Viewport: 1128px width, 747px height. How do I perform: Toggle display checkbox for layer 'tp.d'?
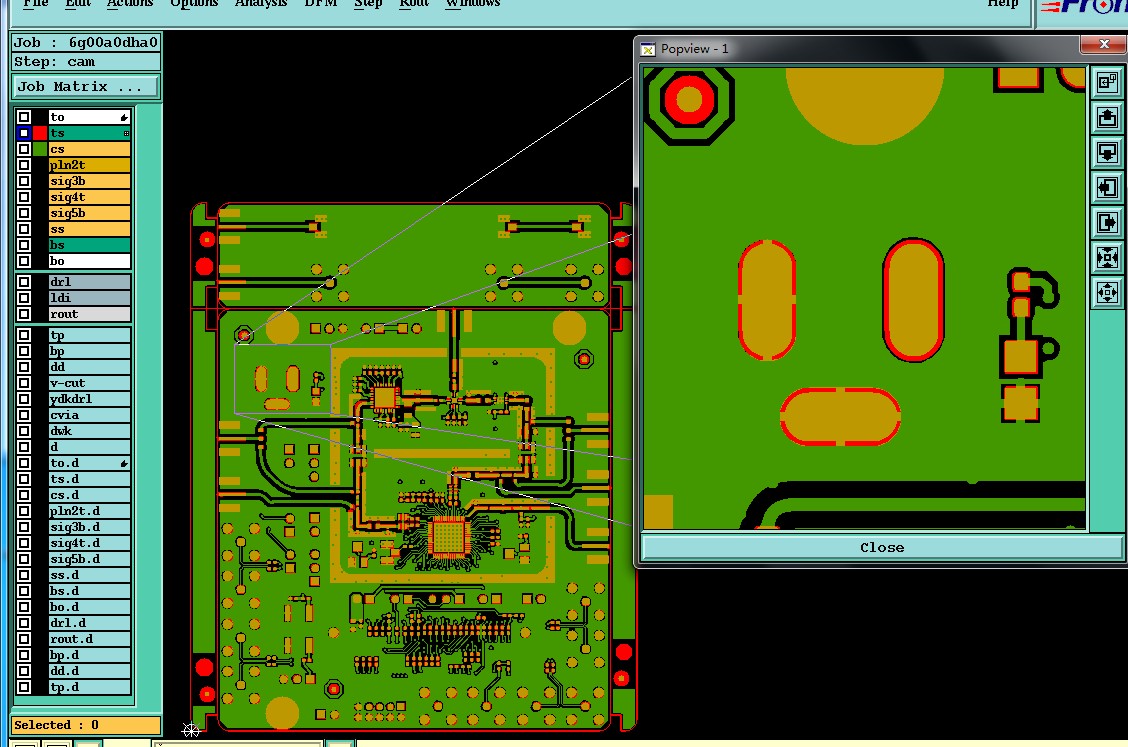24,687
